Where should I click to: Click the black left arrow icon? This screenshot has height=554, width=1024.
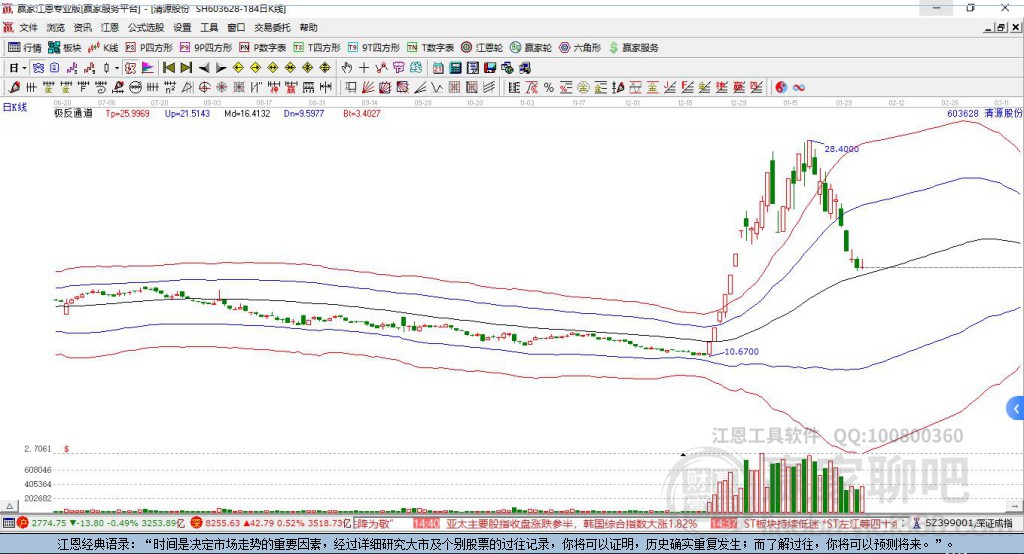pos(204,68)
